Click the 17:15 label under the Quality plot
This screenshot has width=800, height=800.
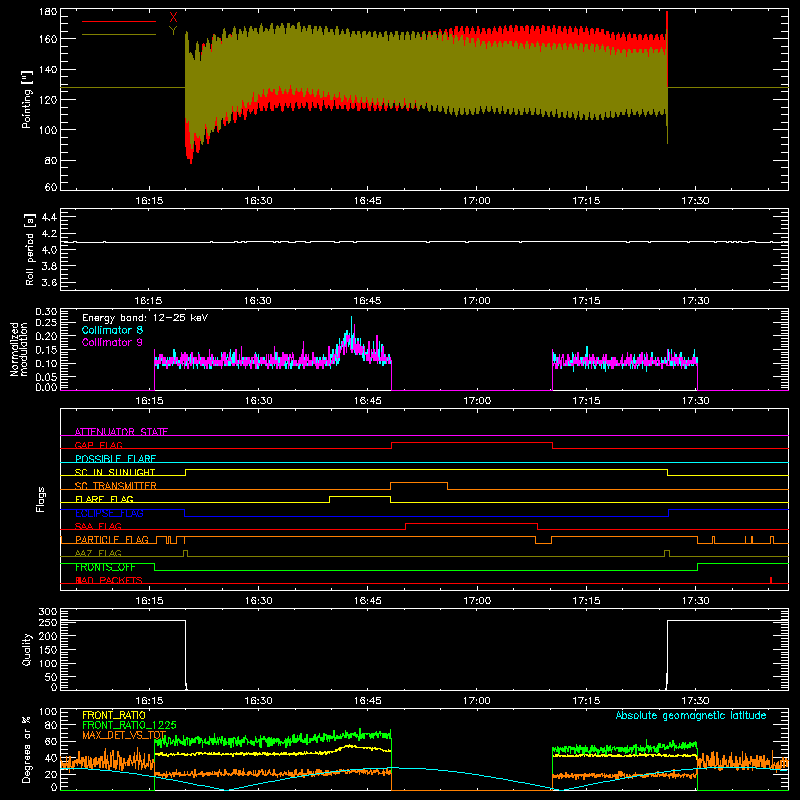(x=586, y=701)
